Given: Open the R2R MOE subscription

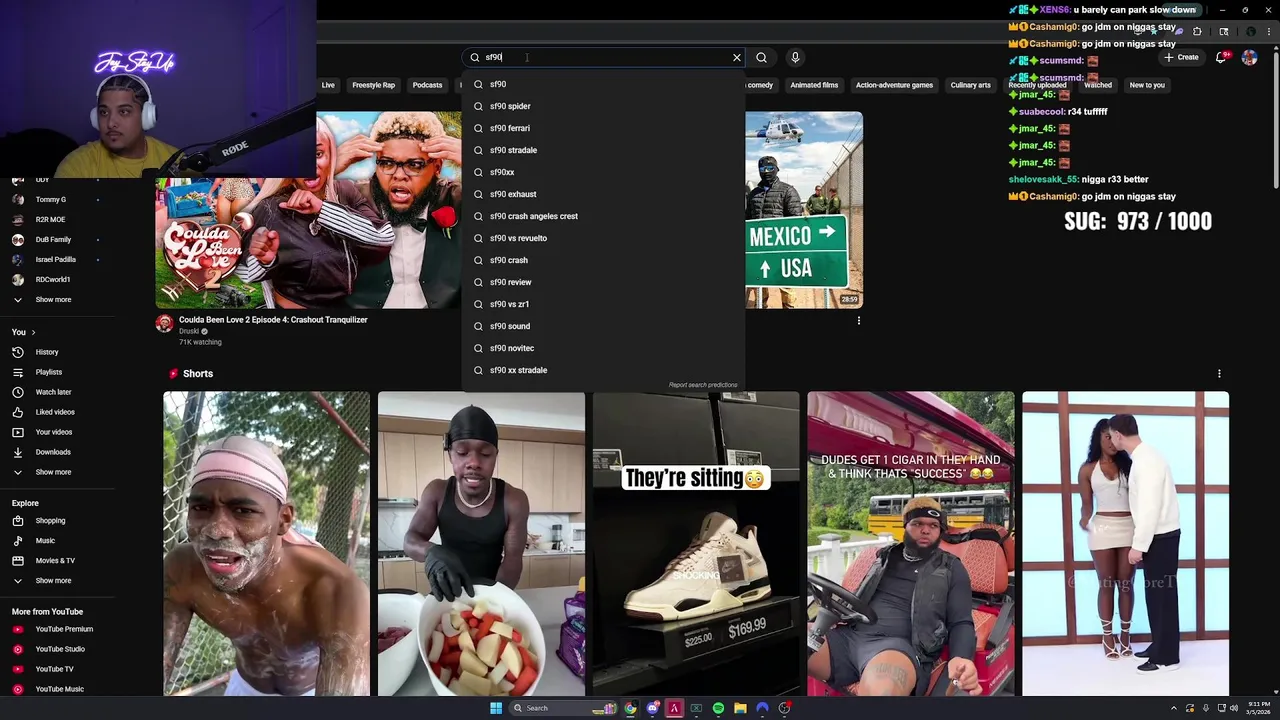Looking at the screenshot, I should pos(57,219).
